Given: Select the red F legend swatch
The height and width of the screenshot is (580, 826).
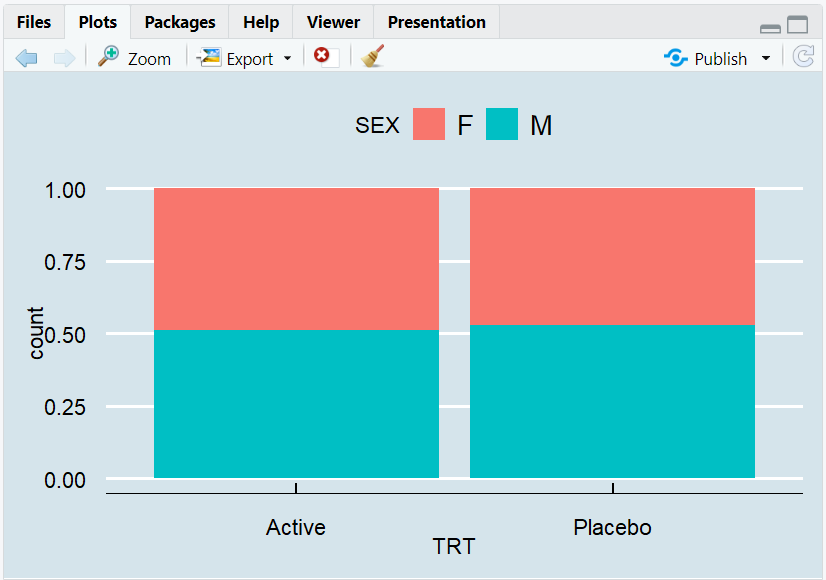Looking at the screenshot, I should point(428,123).
